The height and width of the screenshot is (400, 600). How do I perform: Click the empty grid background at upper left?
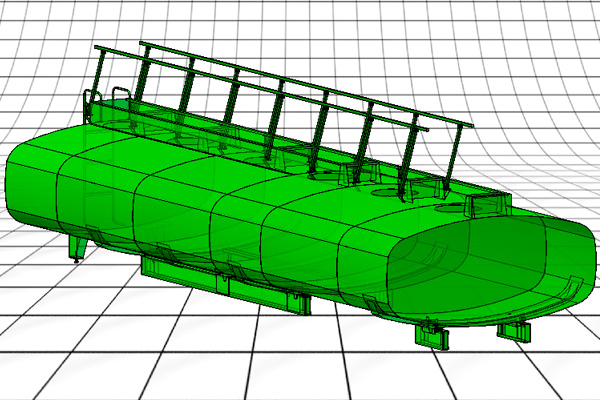tap(40, 50)
